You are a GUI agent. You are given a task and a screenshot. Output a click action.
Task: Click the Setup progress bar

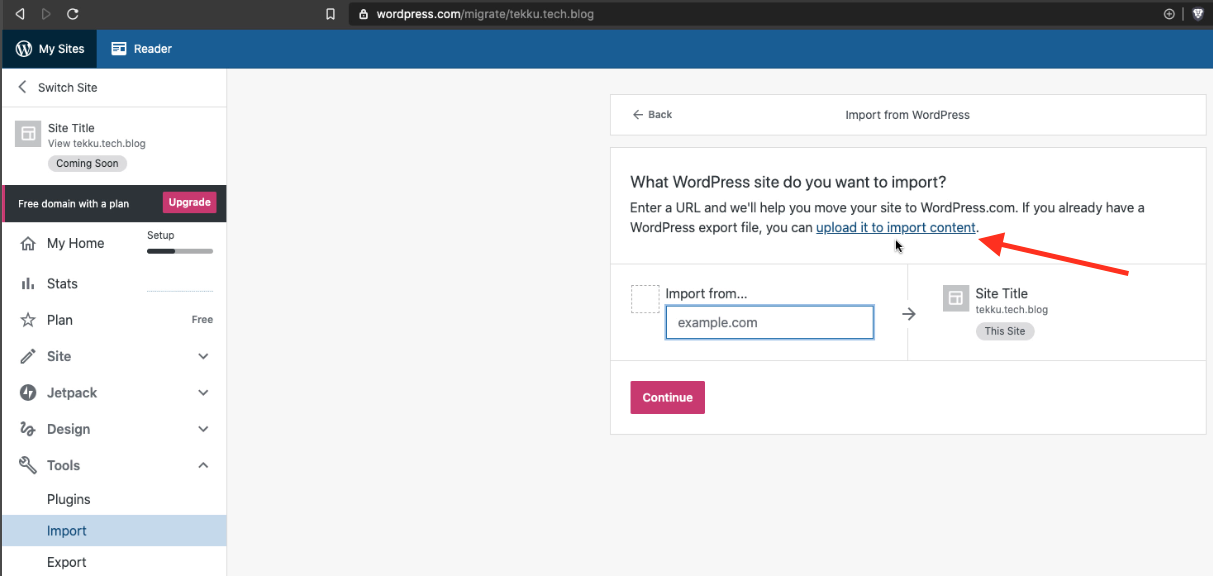pyautogui.click(x=179, y=250)
